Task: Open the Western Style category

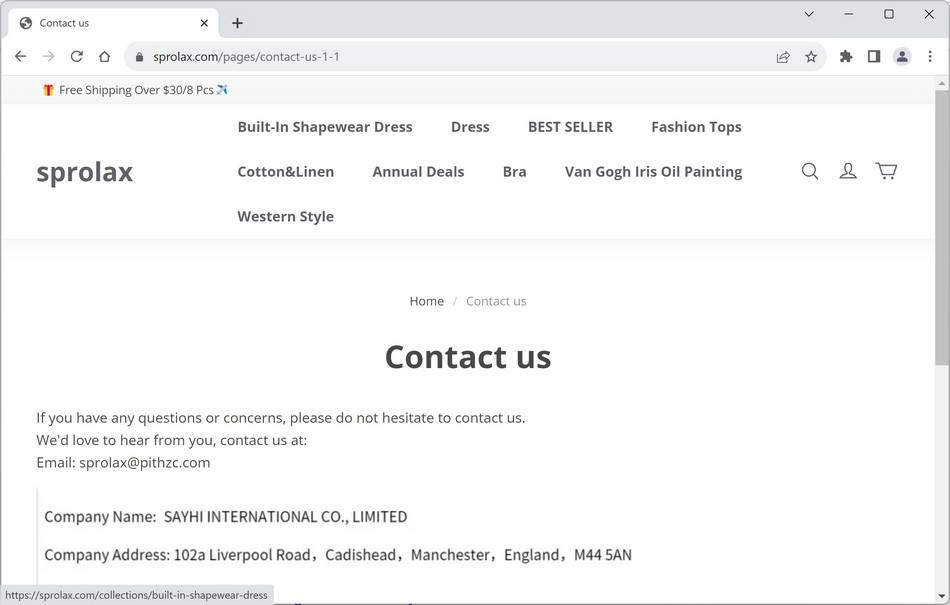Action: [x=285, y=217]
